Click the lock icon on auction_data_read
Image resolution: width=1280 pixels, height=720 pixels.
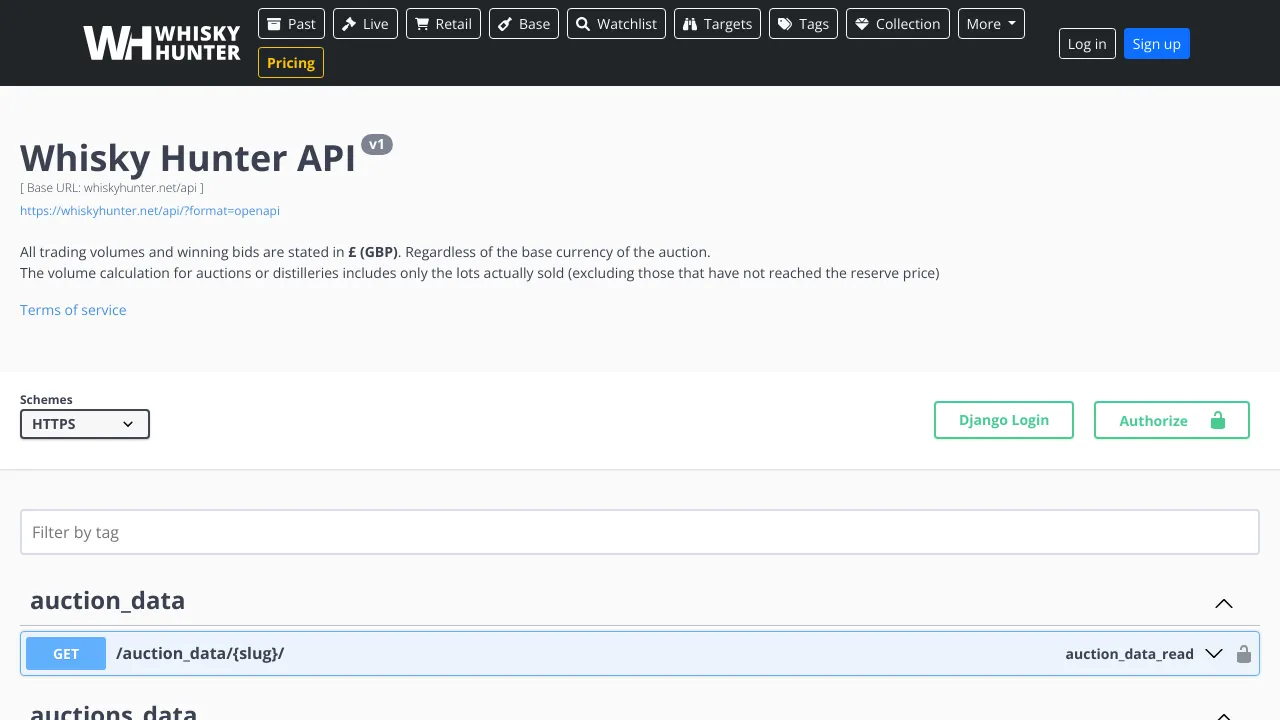tap(1244, 654)
